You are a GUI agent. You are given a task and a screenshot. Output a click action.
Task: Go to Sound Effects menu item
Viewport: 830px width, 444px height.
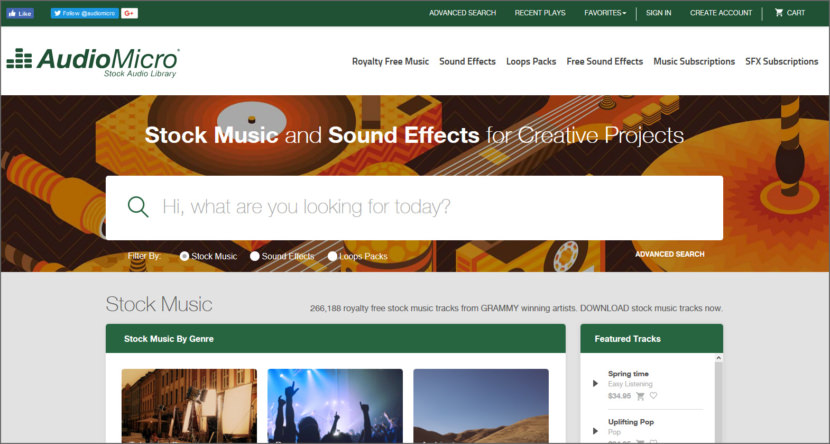tap(467, 61)
